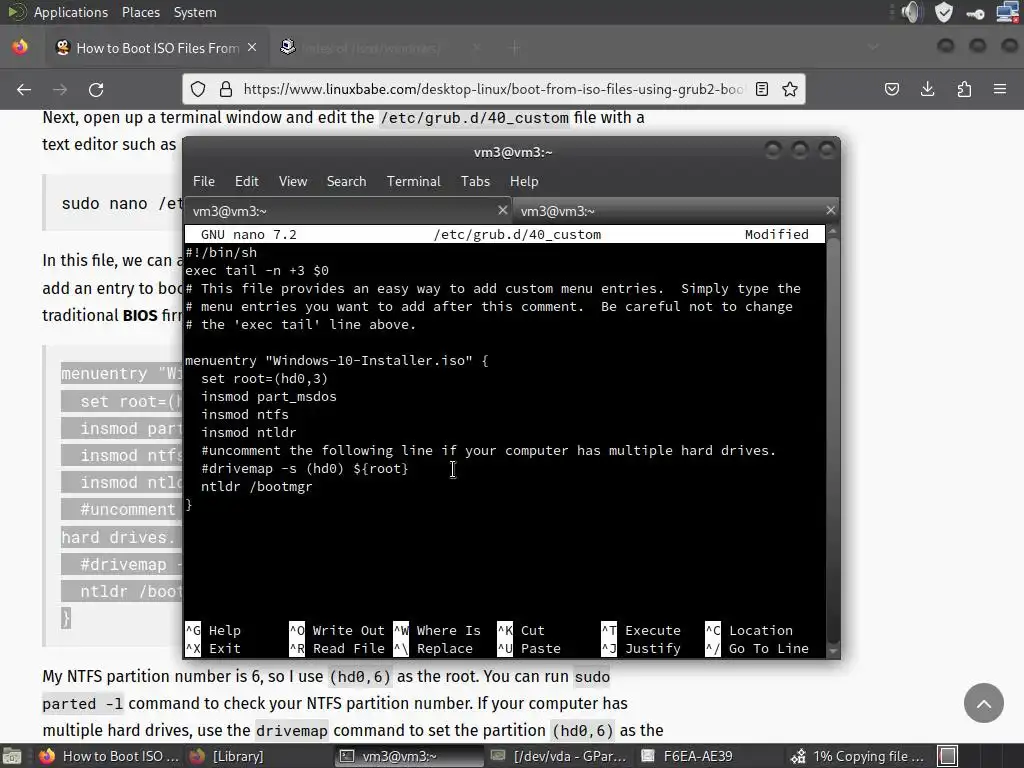
Task: Switch to 1% Copying file taskbar entry
Action: pos(859,756)
